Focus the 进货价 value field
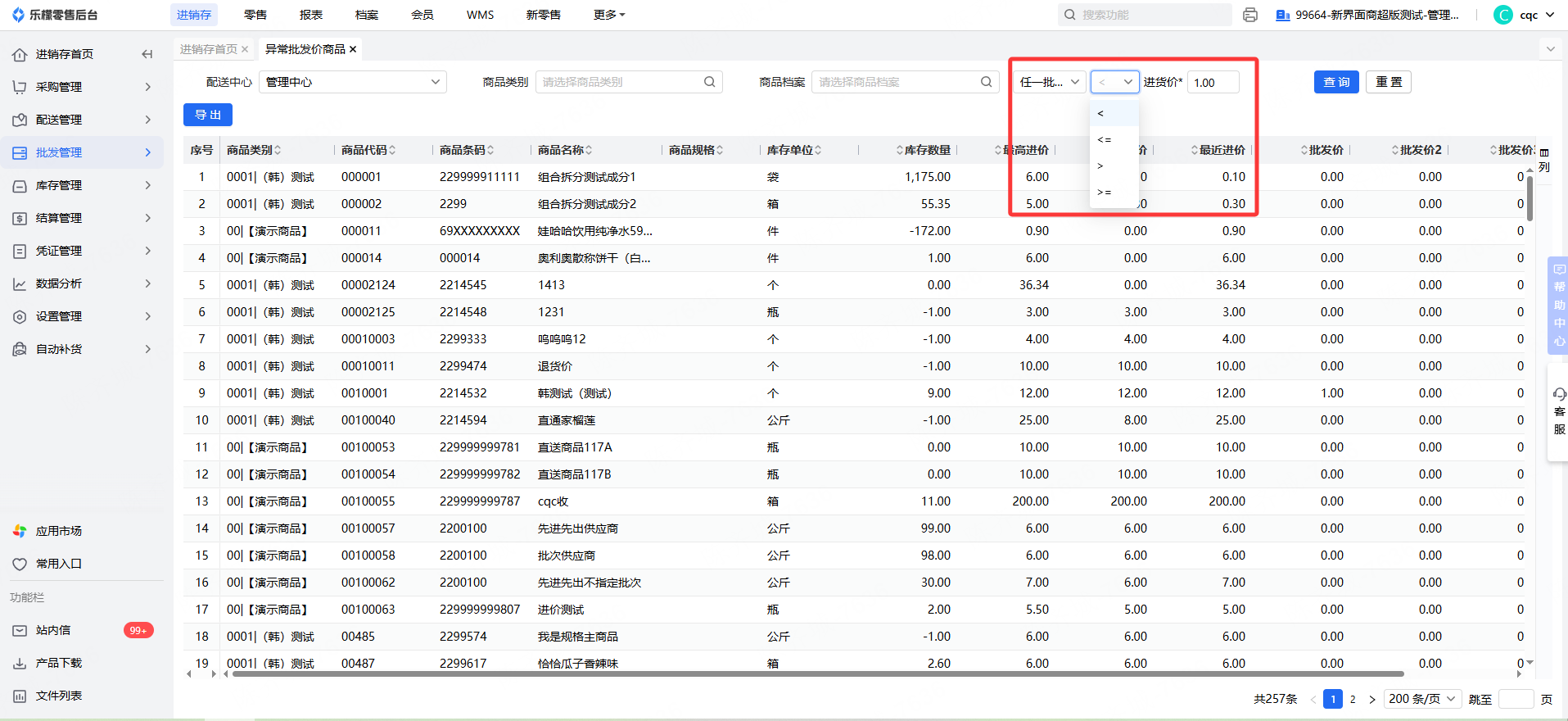The image size is (1568, 721). (1213, 82)
